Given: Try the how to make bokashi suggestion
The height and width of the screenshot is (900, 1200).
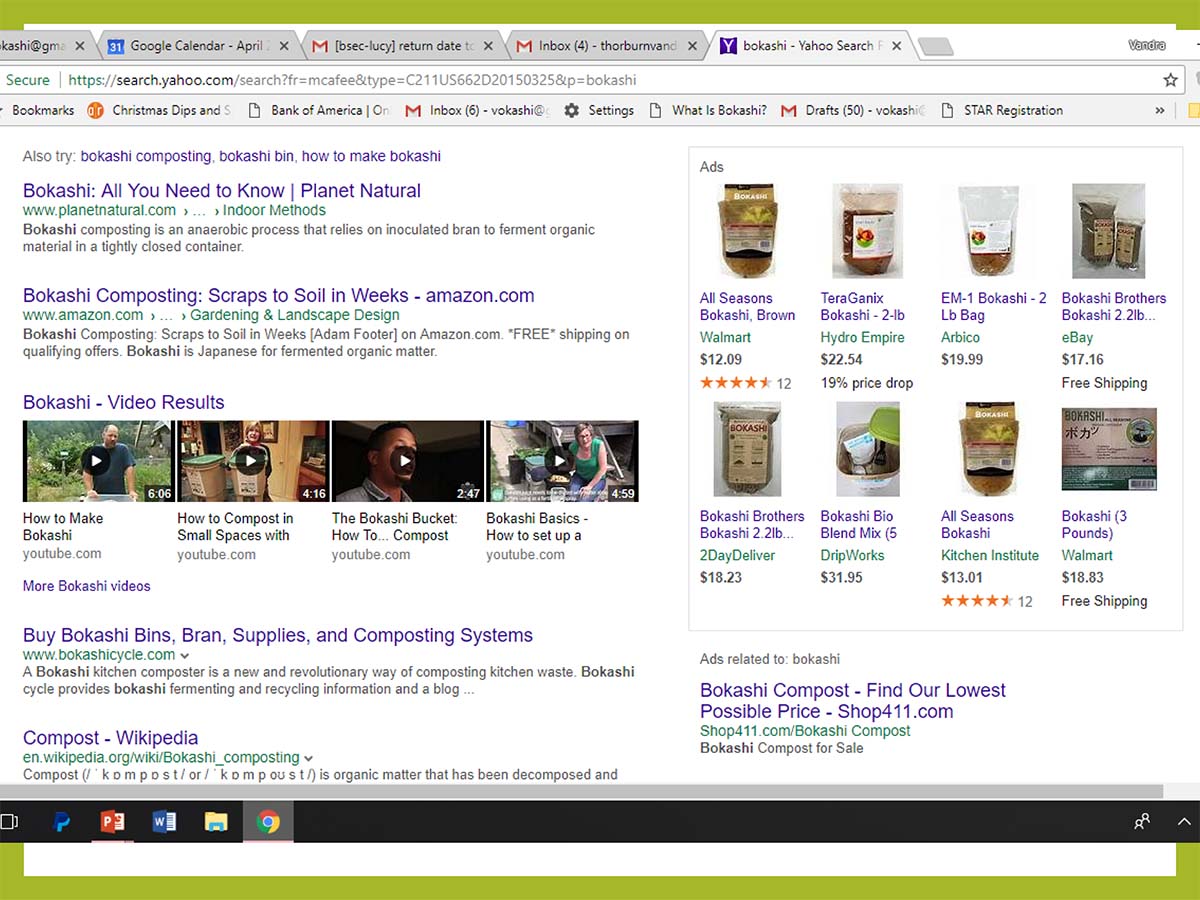Looking at the screenshot, I should pos(371,156).
